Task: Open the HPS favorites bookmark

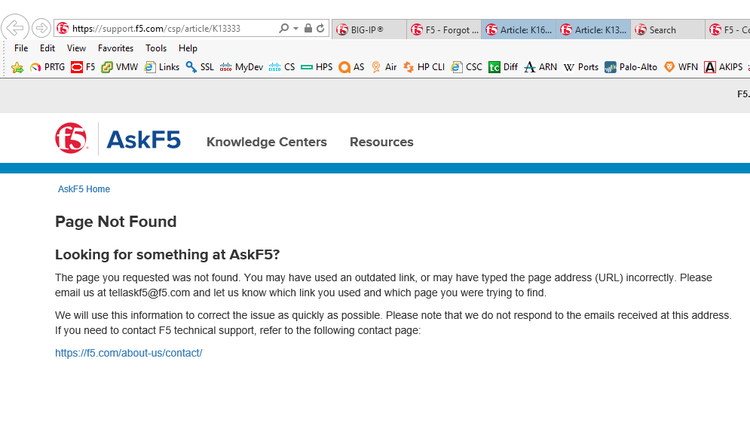Action: click(x=317, y=67)
